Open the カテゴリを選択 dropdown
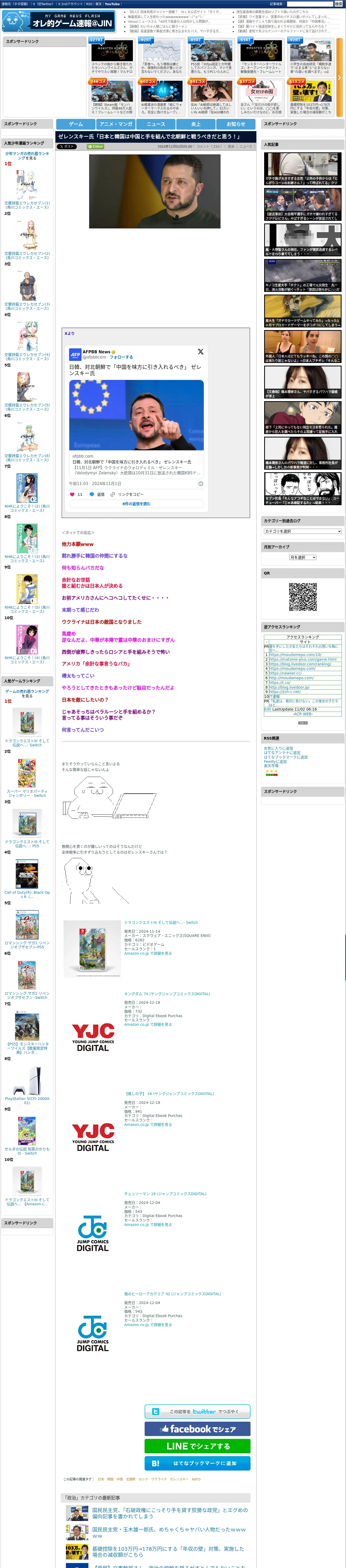346x1568 pixels. (x=303, y=531)
